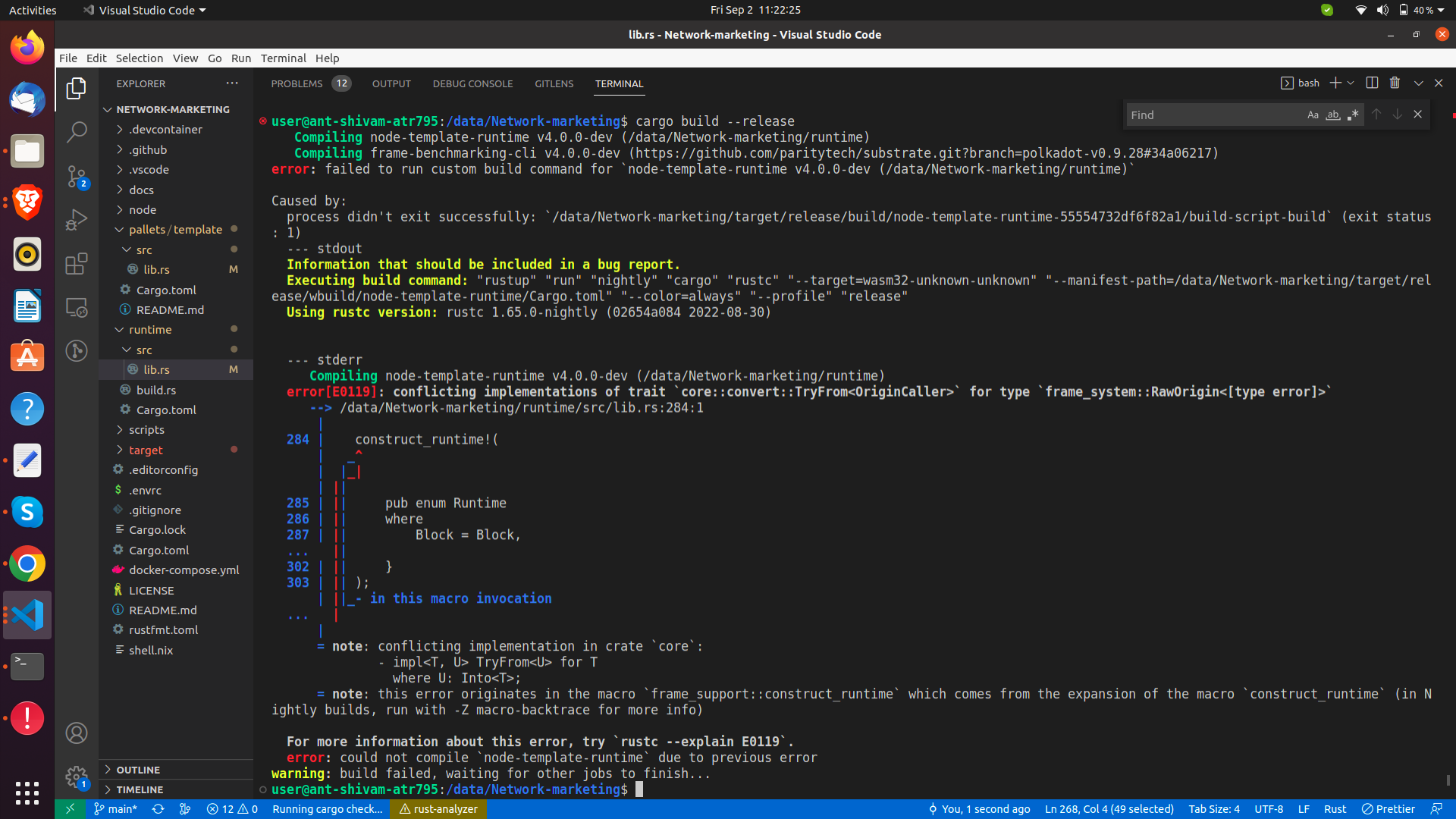Open Firefox from the Ubuntu dock
The height and width of the screenshot is (819, 1456).
(27, 48)
